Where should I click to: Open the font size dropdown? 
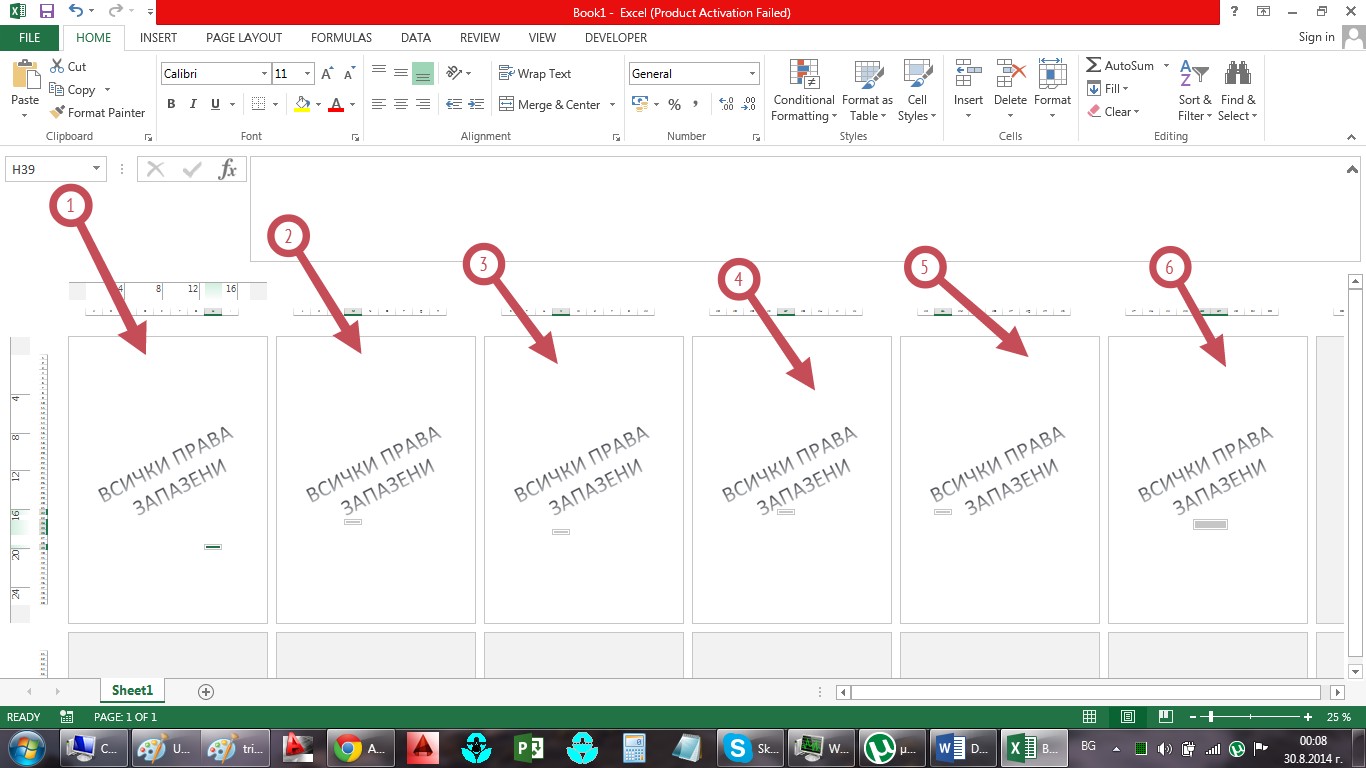tap(308, 74)
